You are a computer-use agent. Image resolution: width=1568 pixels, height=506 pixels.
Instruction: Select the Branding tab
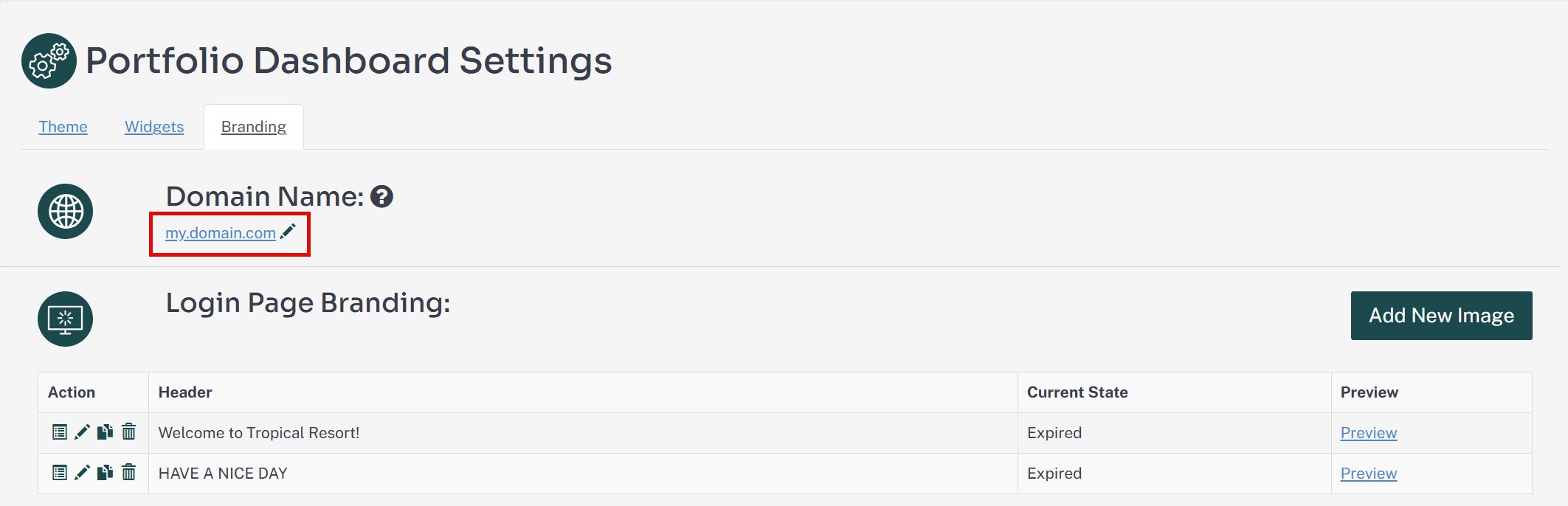click(254, 127)
